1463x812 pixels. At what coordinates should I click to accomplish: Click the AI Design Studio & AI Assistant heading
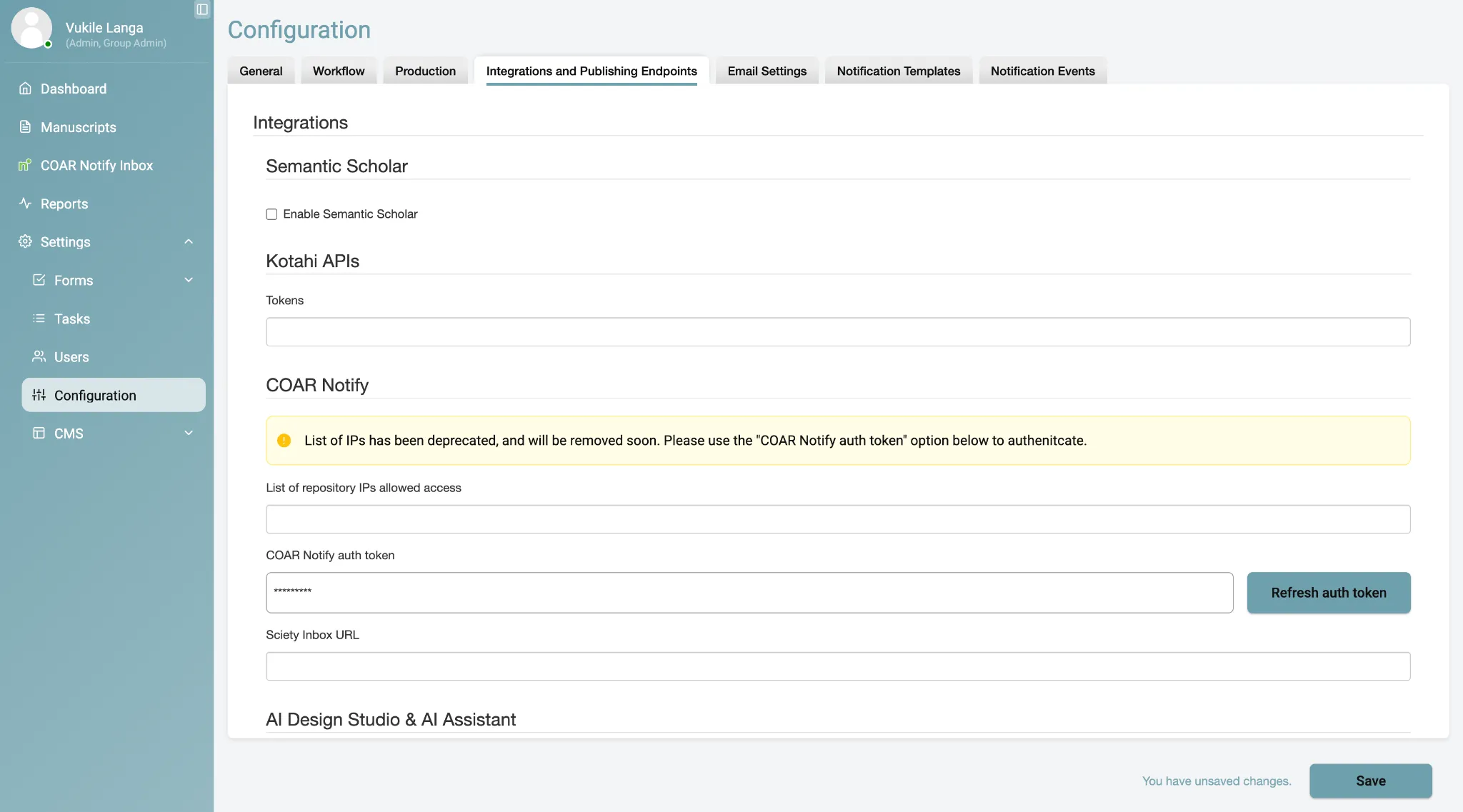coord(391,719)
